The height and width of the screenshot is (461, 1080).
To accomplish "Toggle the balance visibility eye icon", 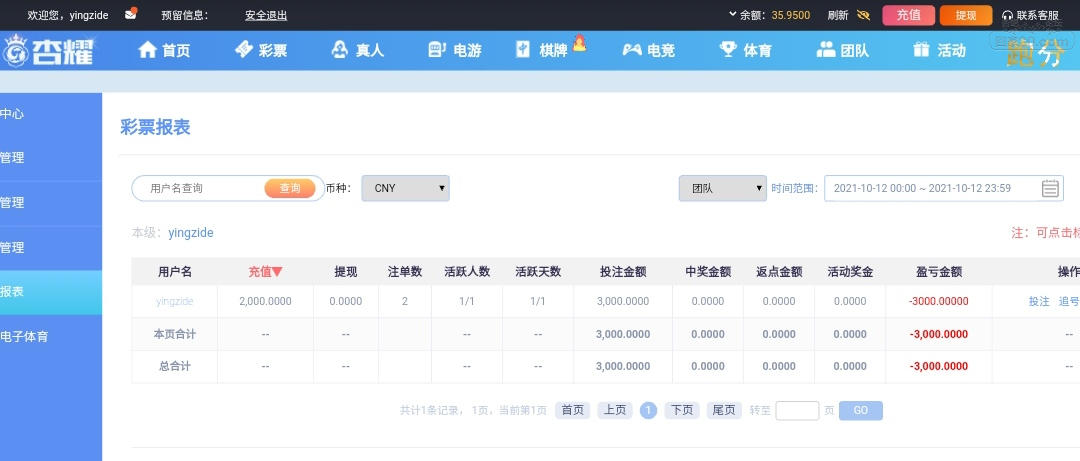I will tap(863, 15).
